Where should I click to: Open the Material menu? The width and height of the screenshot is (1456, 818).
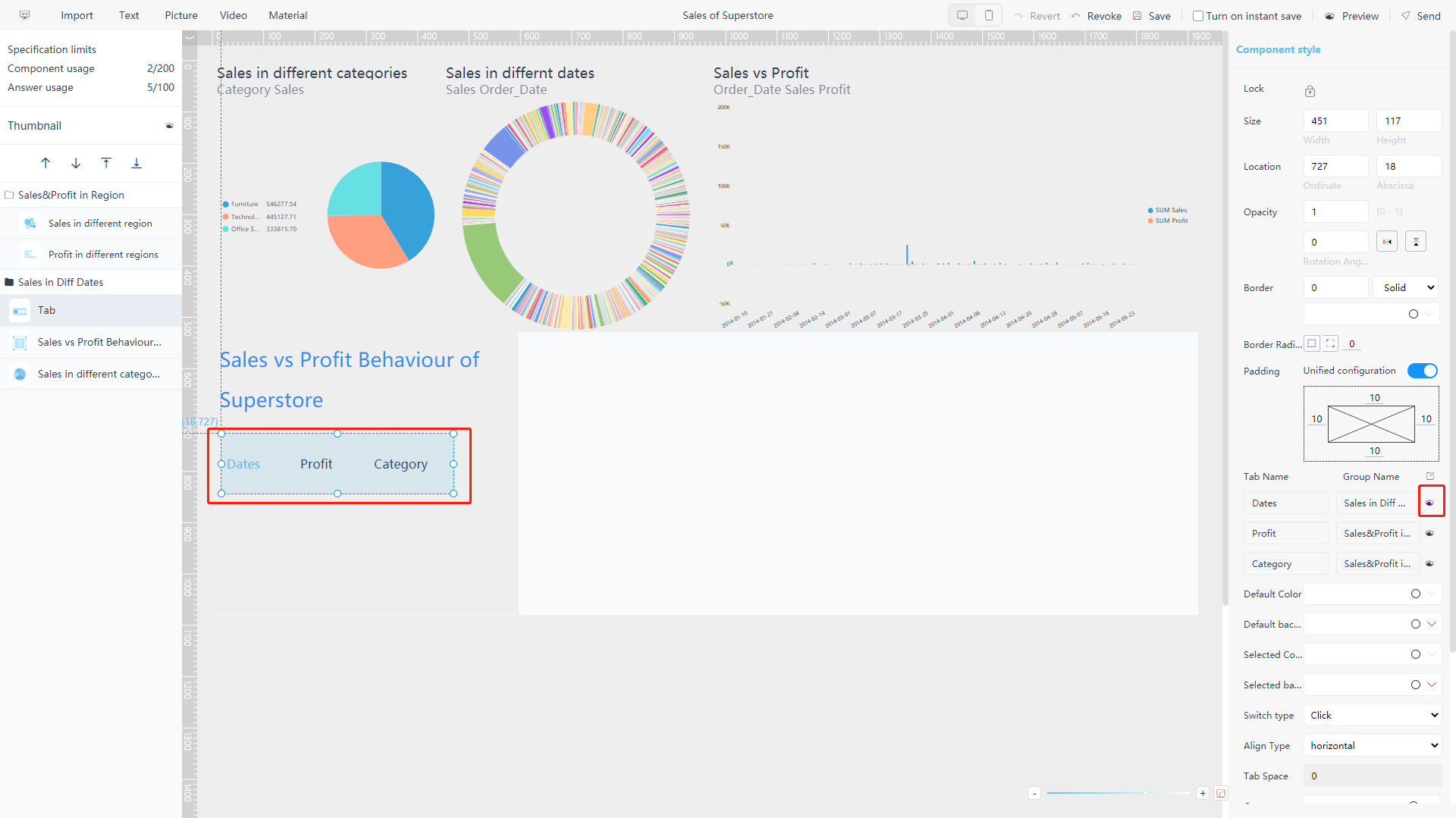pos(288,15)
